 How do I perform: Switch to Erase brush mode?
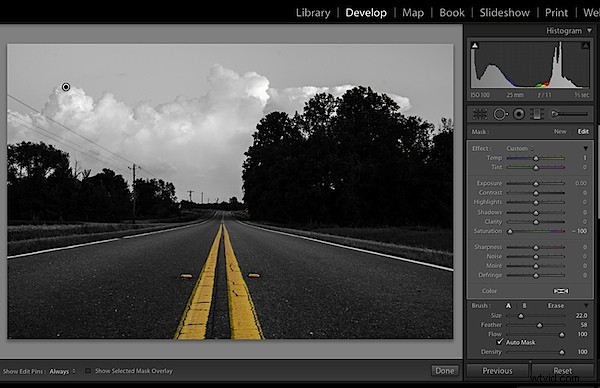[556, 306]
